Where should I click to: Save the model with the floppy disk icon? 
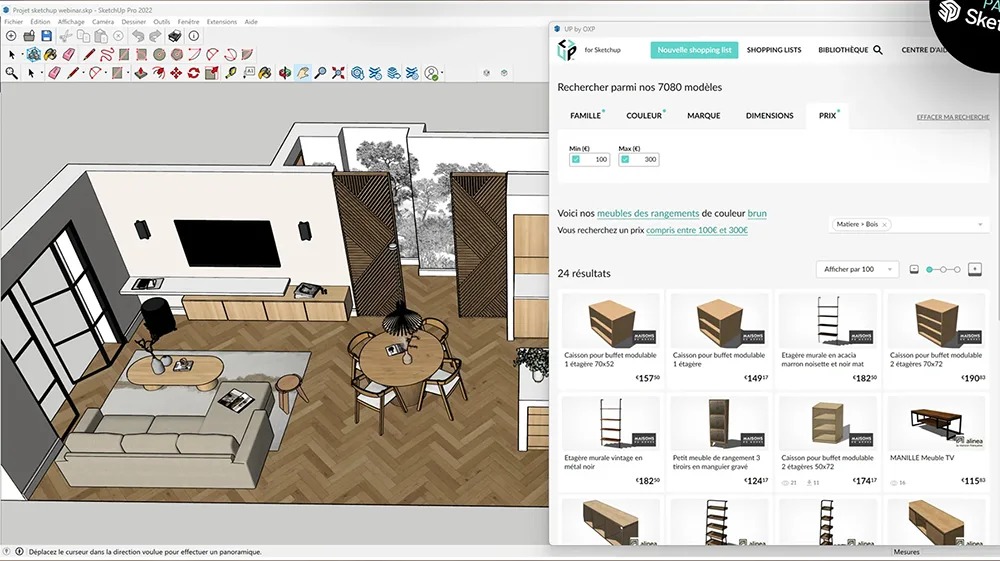pyautogui.click(x=47, y=36)
